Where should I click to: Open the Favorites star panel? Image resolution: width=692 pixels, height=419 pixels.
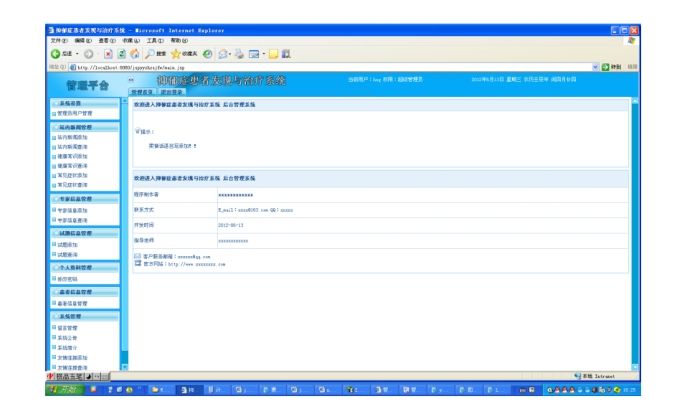tap(184, 54)
